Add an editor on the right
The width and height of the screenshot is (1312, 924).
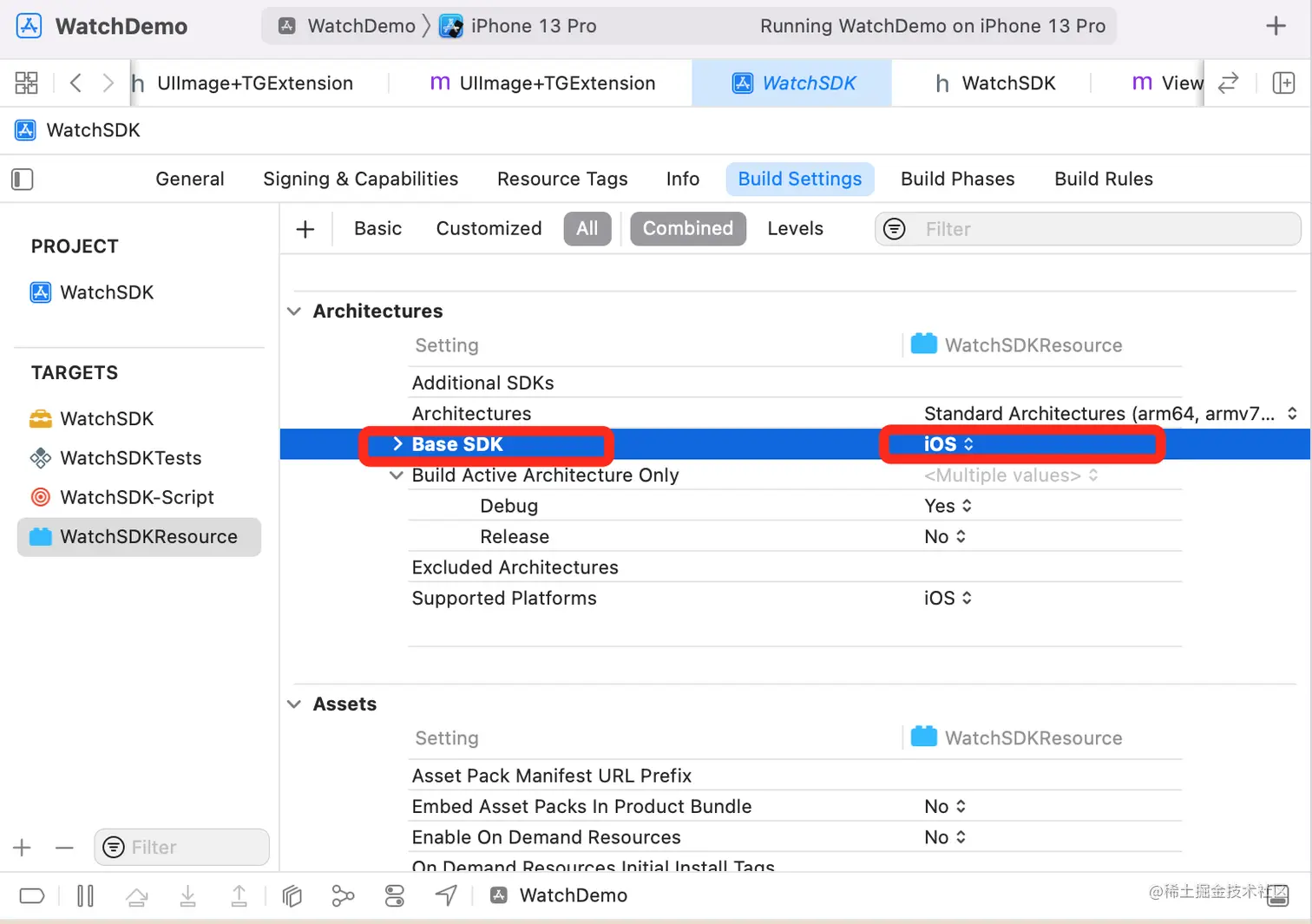(1283, 83)
